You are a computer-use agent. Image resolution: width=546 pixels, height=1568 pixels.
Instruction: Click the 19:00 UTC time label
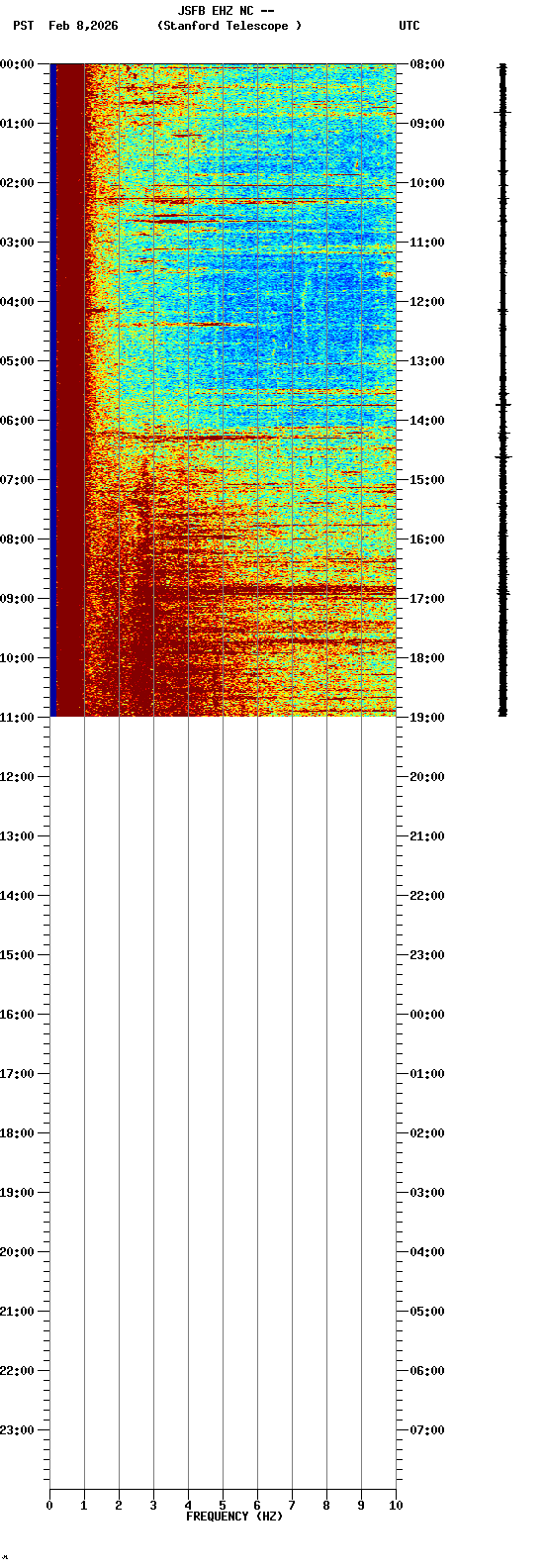point(426,718)
